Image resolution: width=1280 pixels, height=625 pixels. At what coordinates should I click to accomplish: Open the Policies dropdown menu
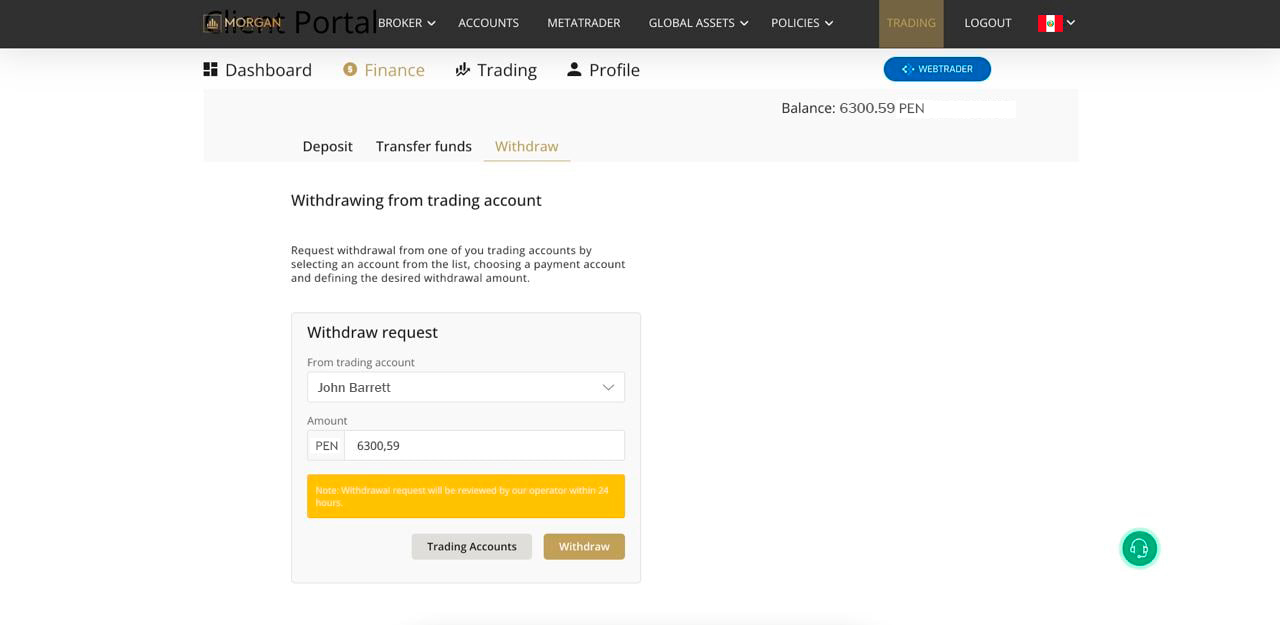coord(802,23)
